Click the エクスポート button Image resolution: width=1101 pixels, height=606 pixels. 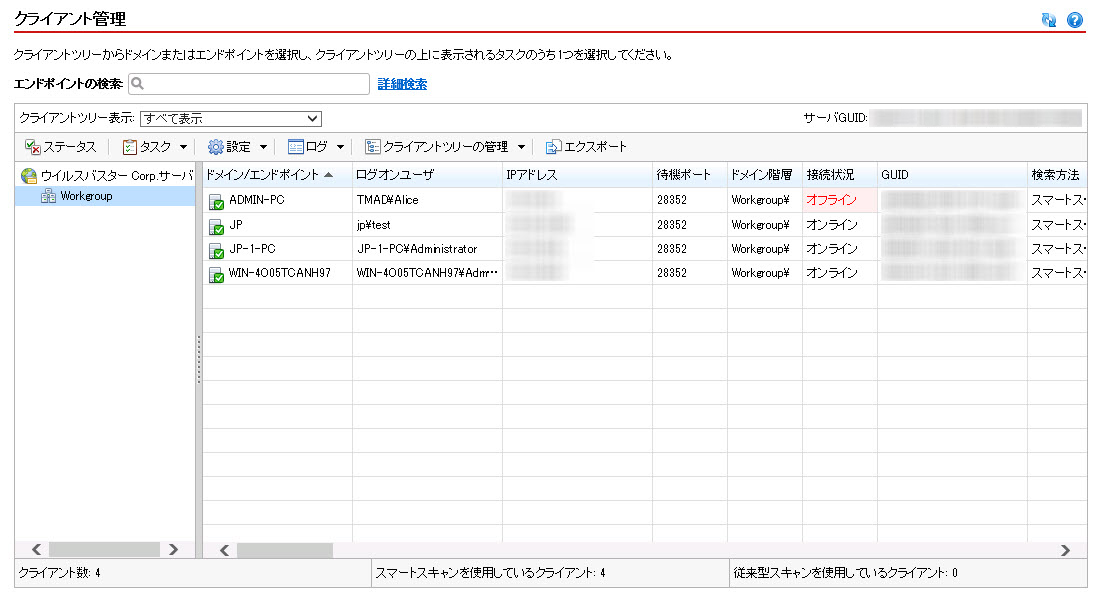(x=586, y=147)
